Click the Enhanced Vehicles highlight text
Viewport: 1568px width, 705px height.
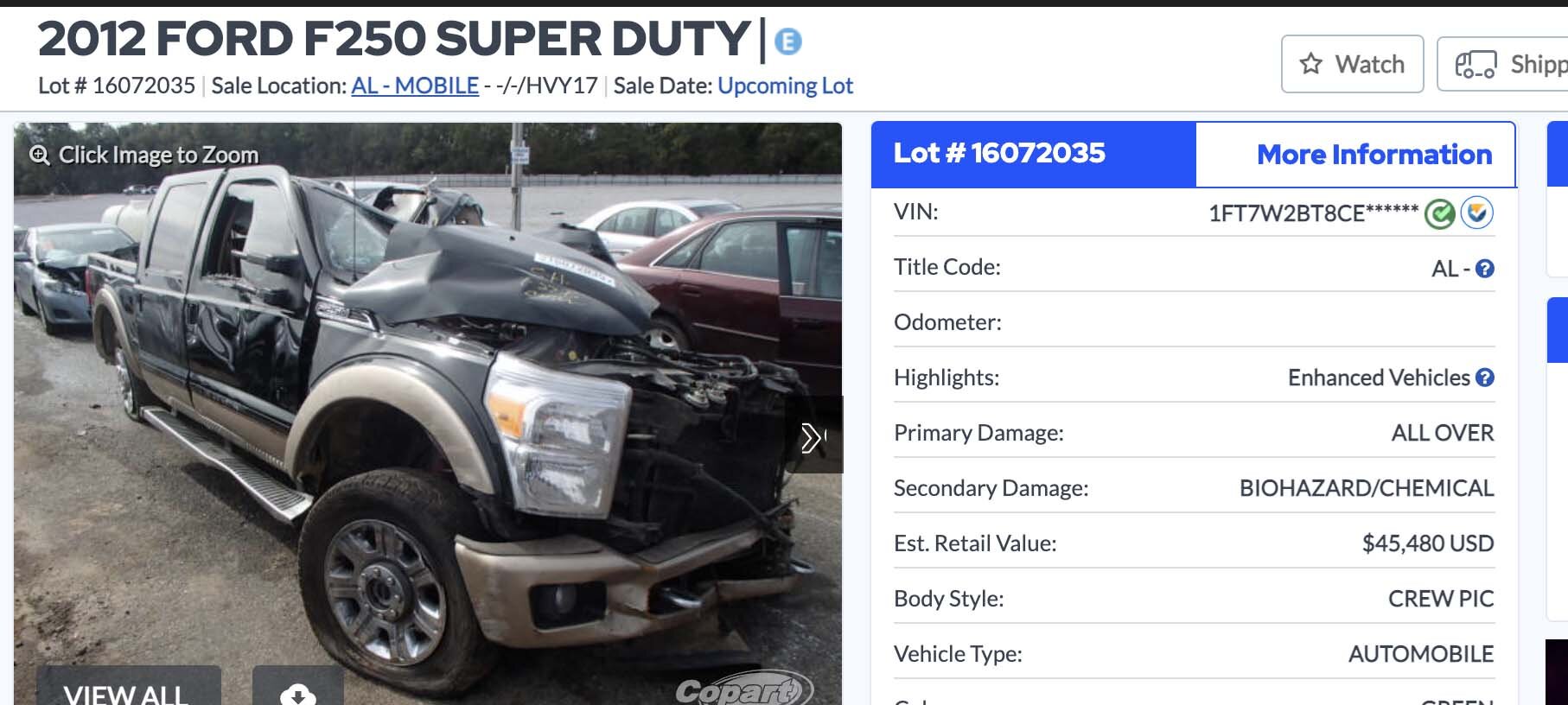(1379, 378)
